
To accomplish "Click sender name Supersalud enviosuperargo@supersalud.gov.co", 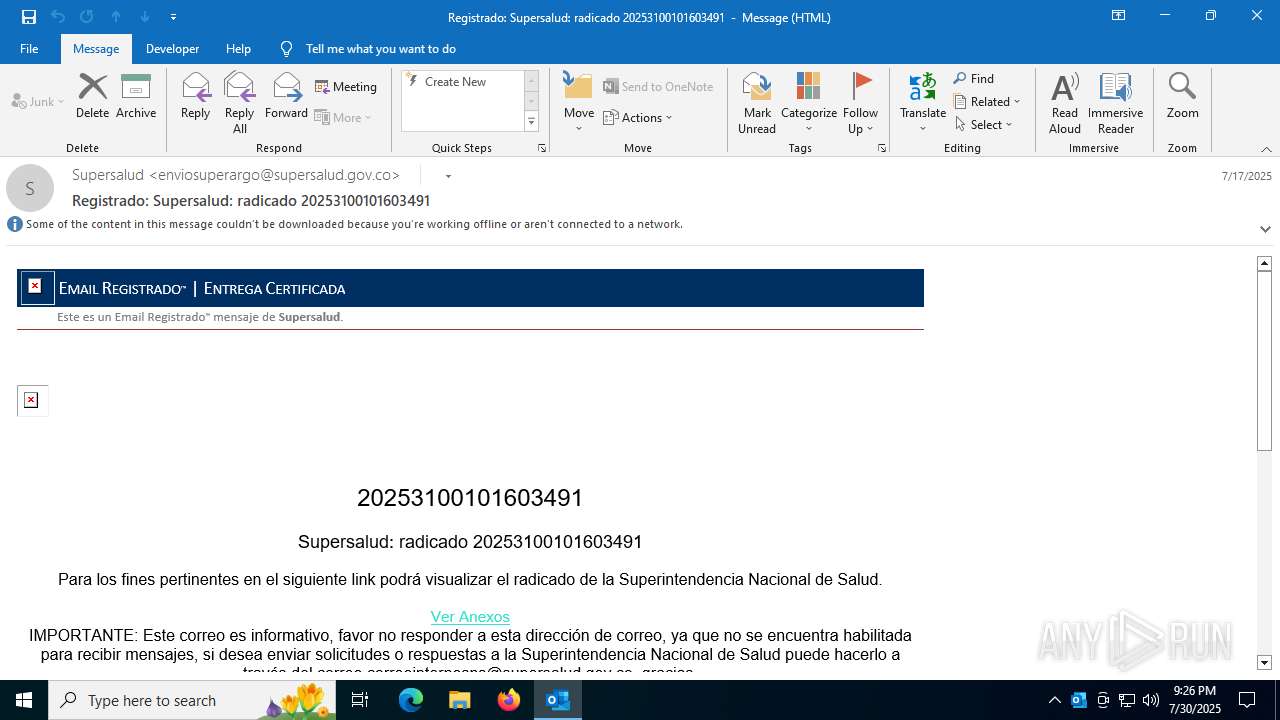I will click(236, 175).
